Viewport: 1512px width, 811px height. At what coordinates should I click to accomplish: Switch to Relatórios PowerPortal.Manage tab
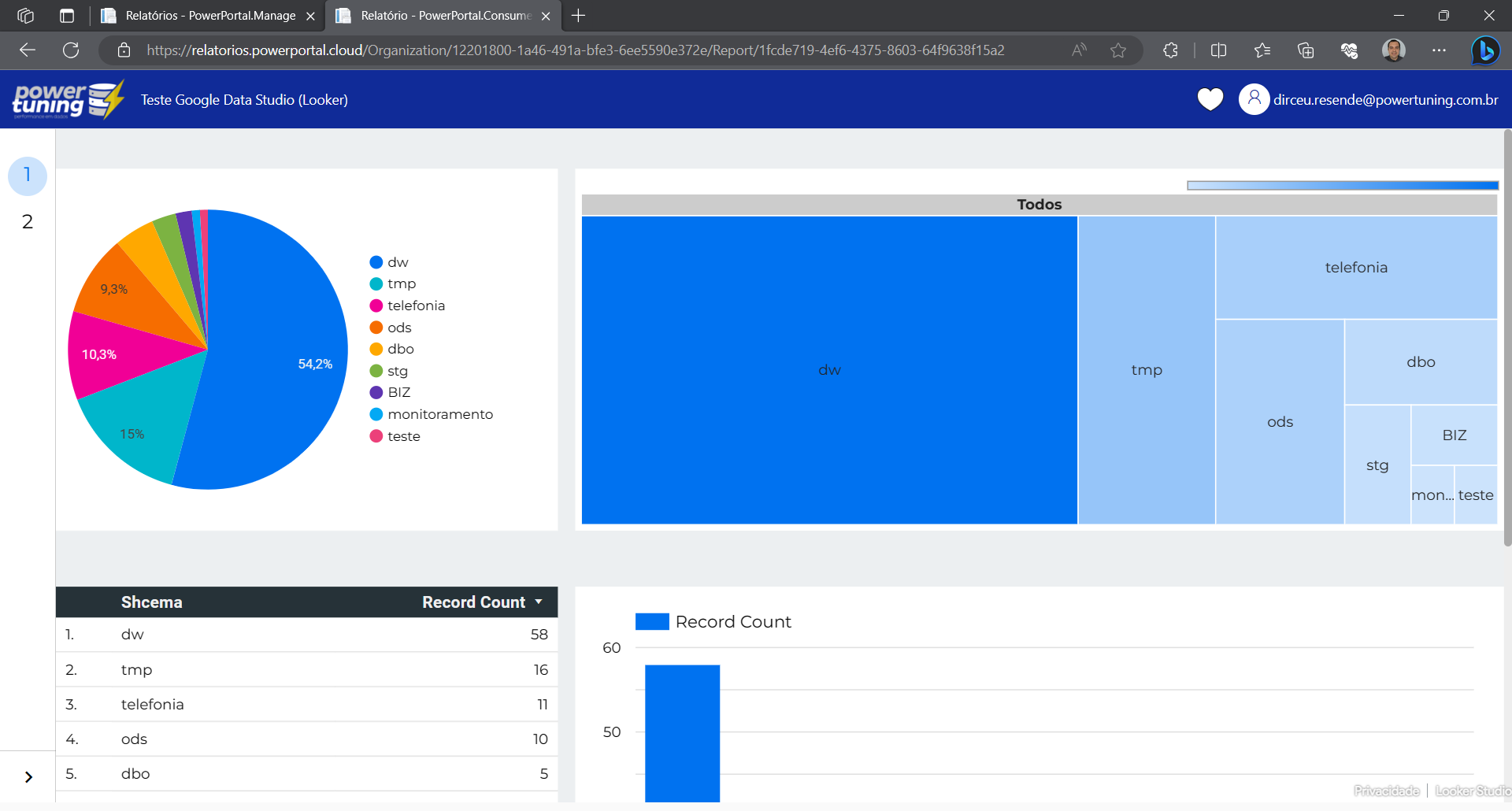click(x=209, y=16)
